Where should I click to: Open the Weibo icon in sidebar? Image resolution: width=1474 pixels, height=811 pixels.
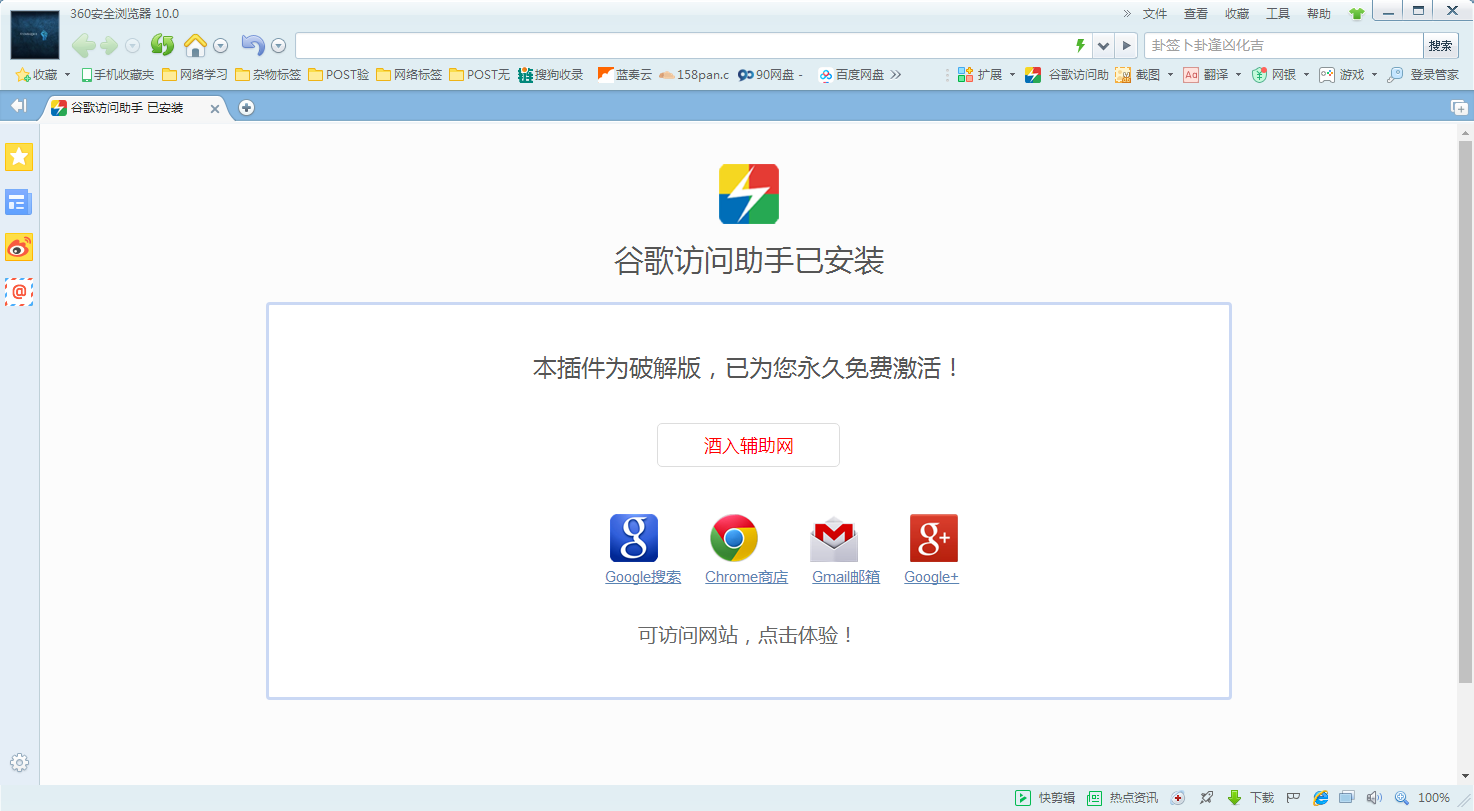19,247
